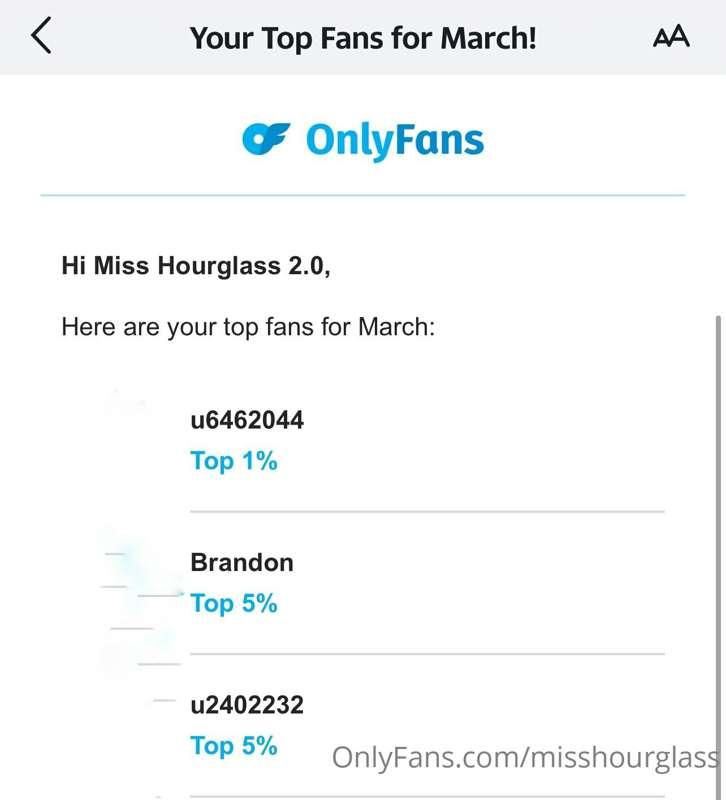
Task: Click the divider line below Brandon entry
Action: point(428,654)
